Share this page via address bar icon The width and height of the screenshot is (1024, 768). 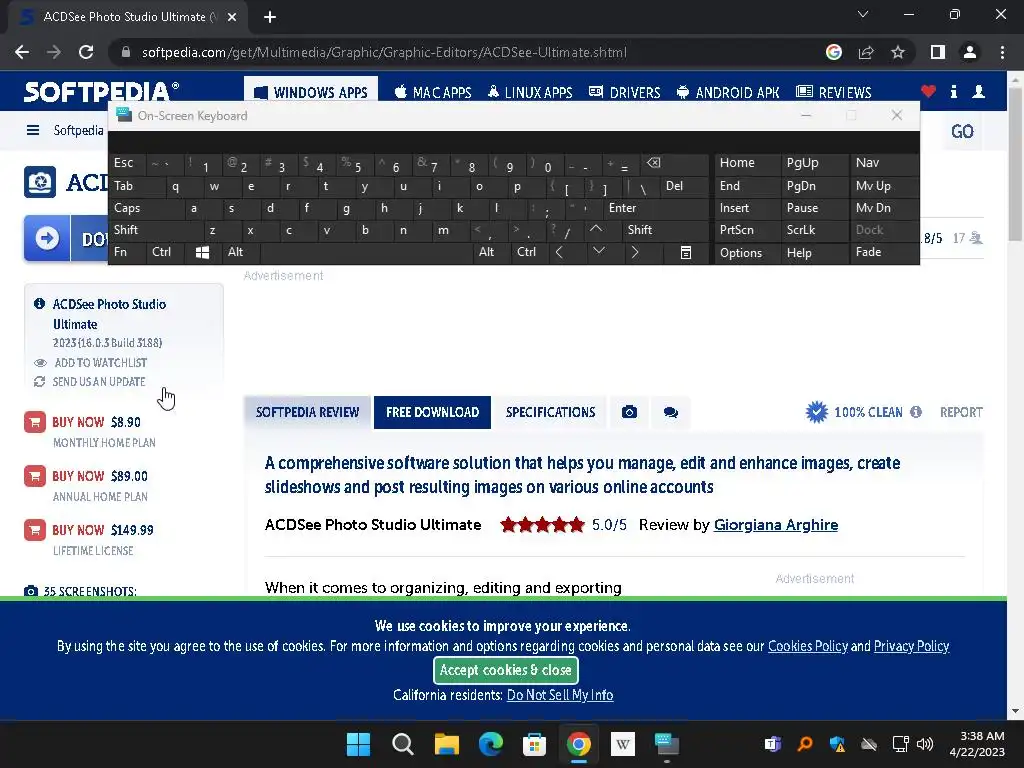click(866, 52)
